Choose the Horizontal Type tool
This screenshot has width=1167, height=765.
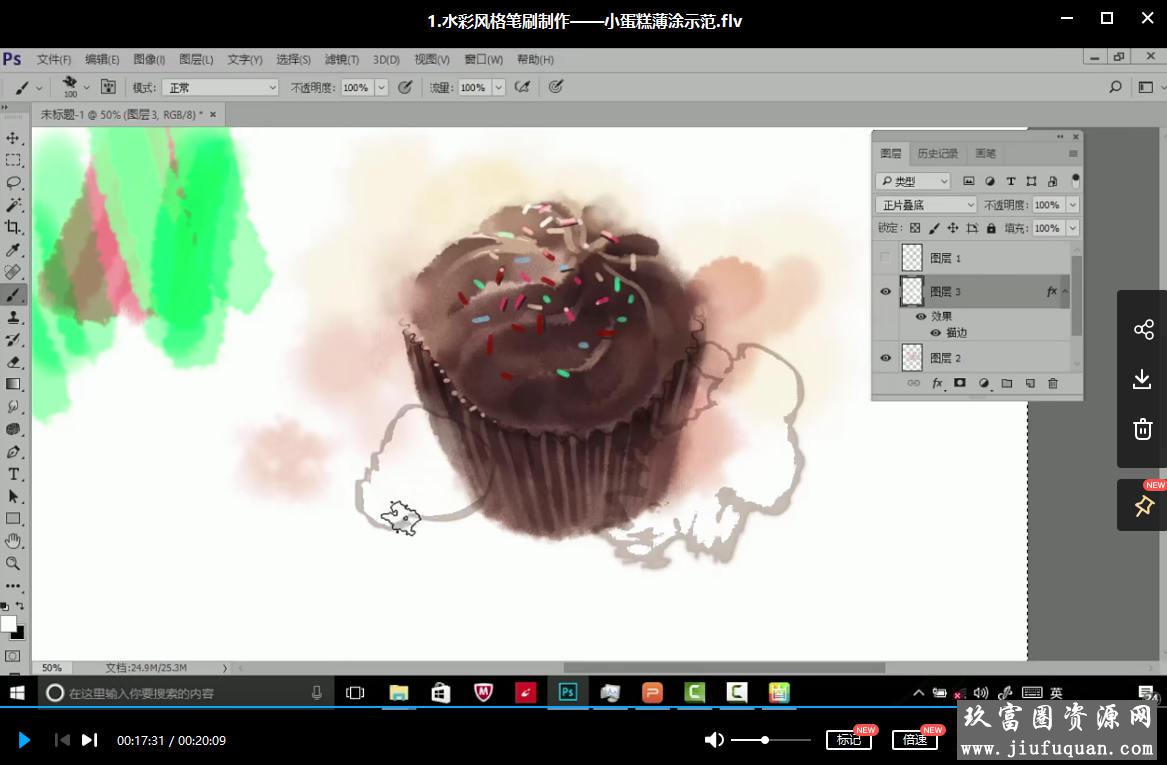13,474
